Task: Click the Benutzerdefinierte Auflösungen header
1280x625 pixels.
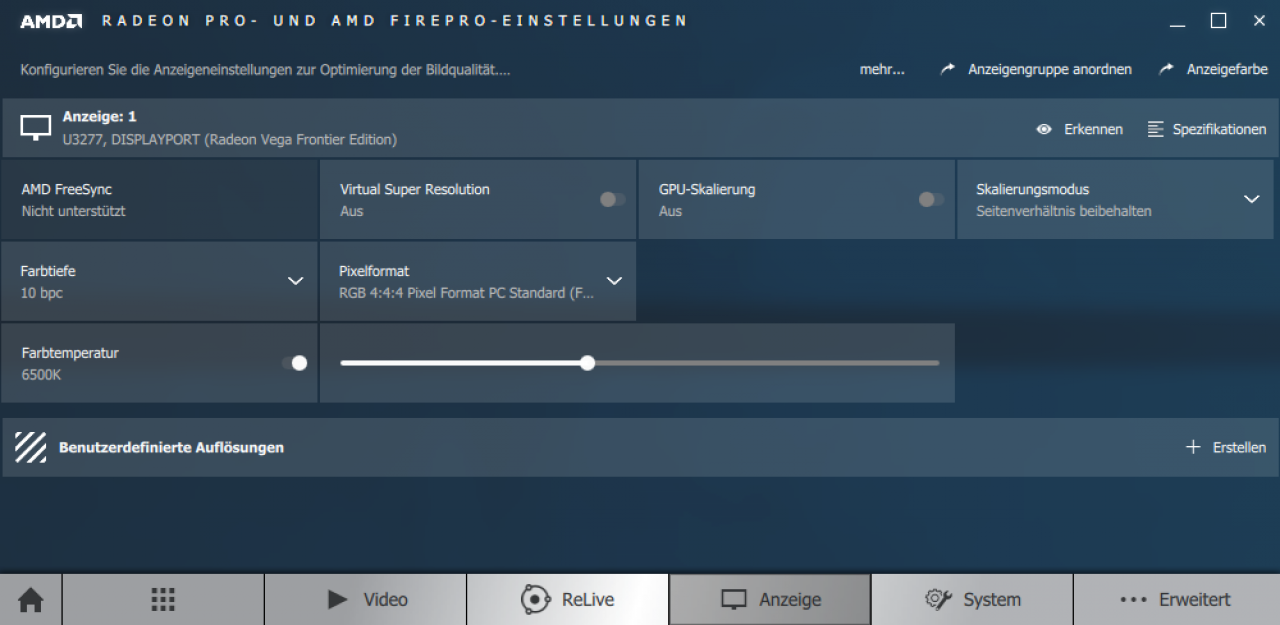Action: pyautogui.click(x=171, y=448)
